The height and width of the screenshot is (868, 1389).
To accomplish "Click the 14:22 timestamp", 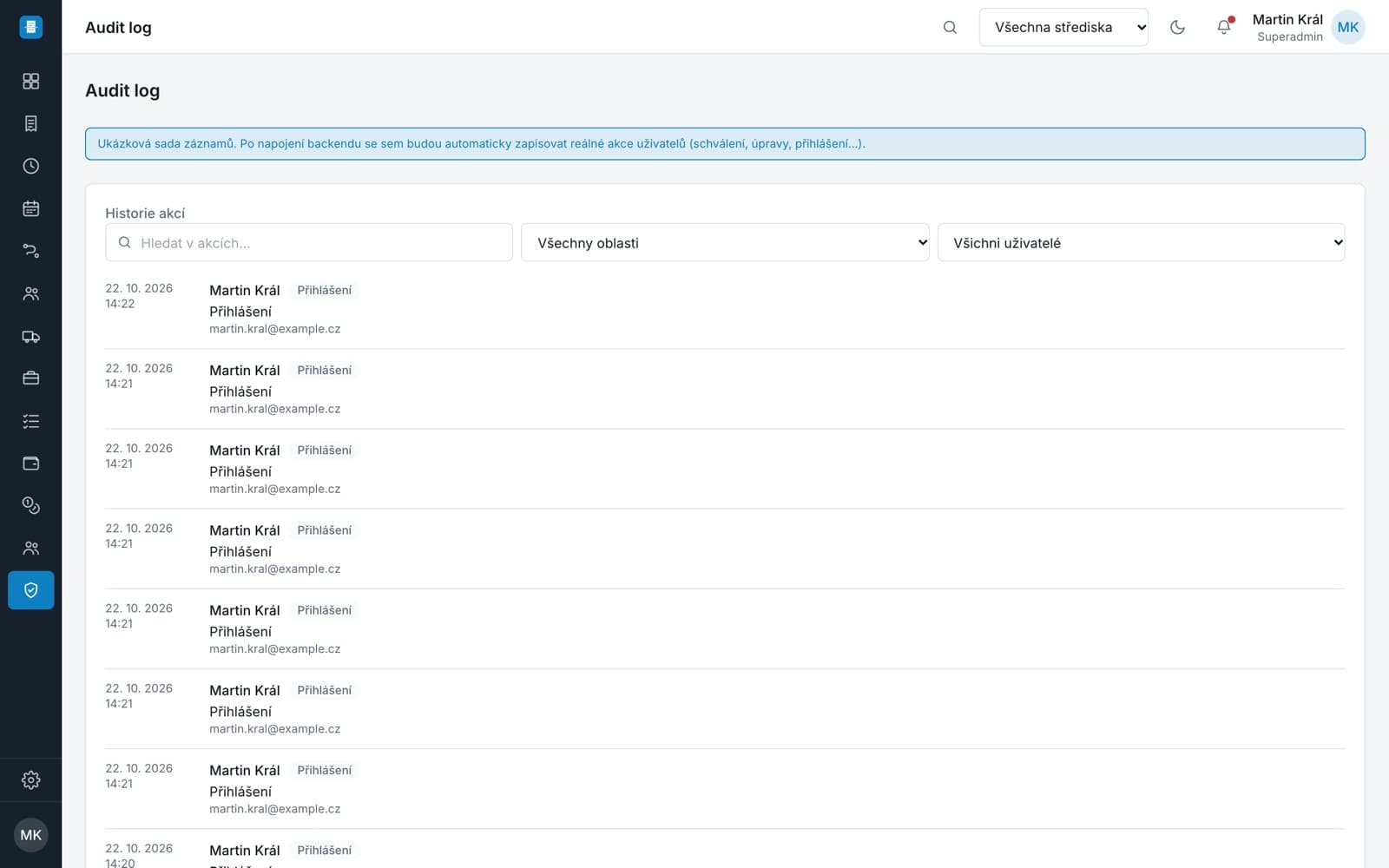I will [120, 304].
